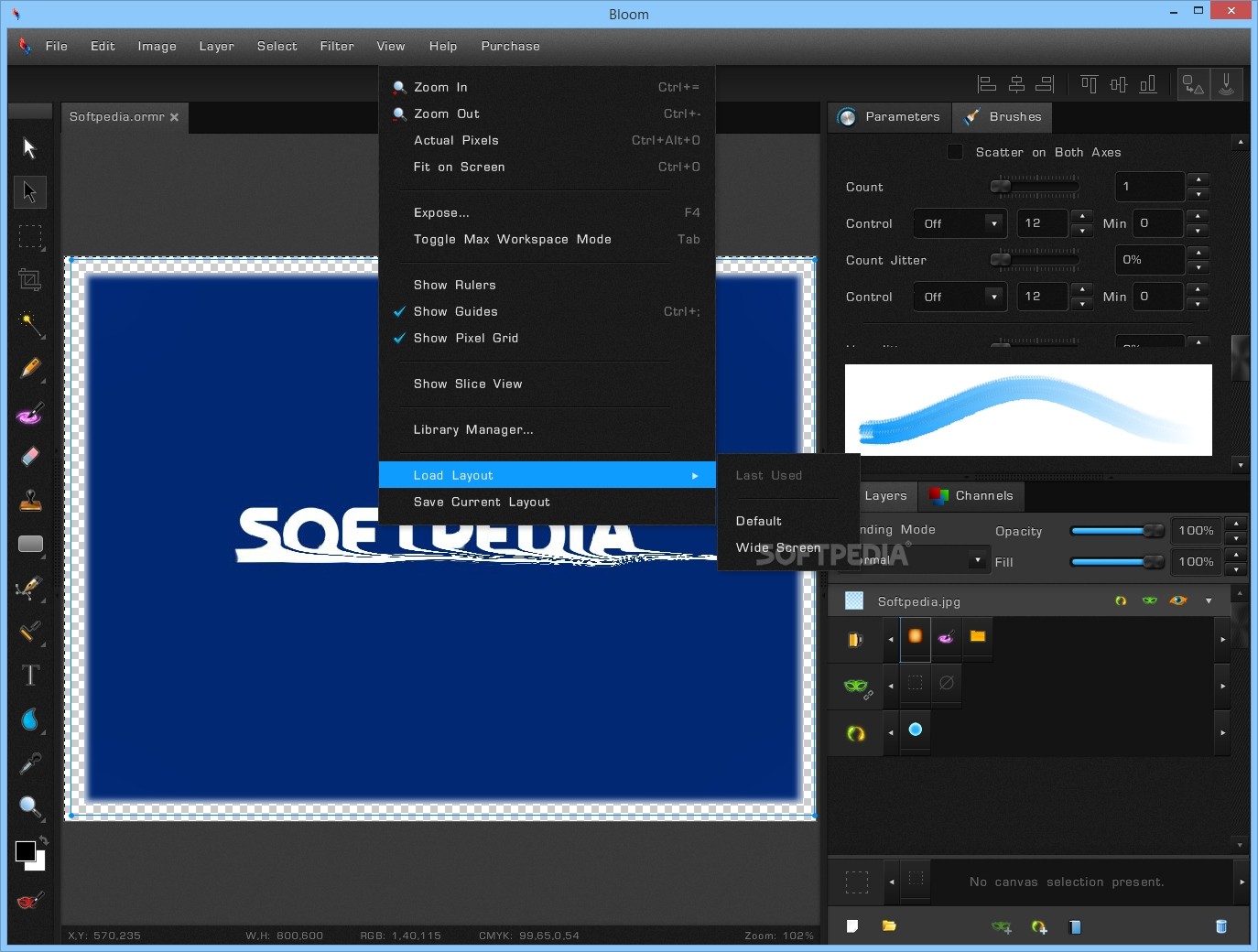
Task: Toggle effects ring icon on Softpedia.jpg row
Action: (x=1121, y=600)
